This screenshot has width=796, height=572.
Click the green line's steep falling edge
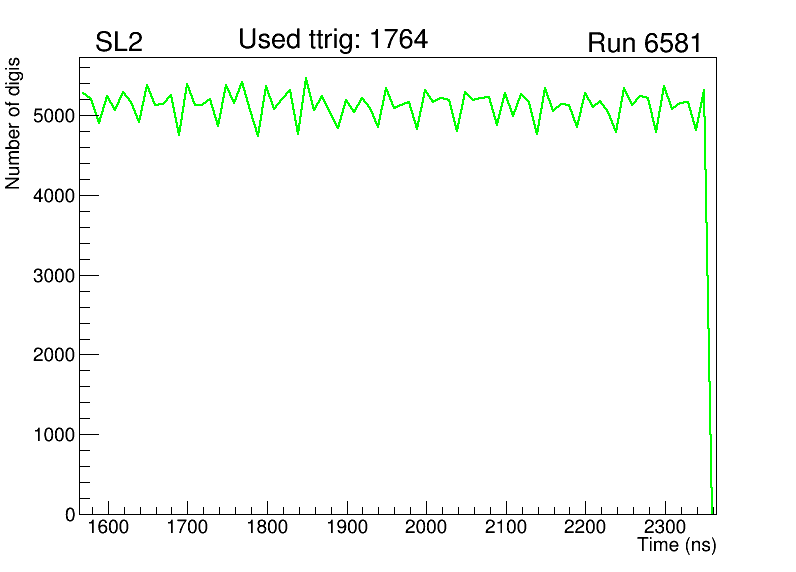708,300
